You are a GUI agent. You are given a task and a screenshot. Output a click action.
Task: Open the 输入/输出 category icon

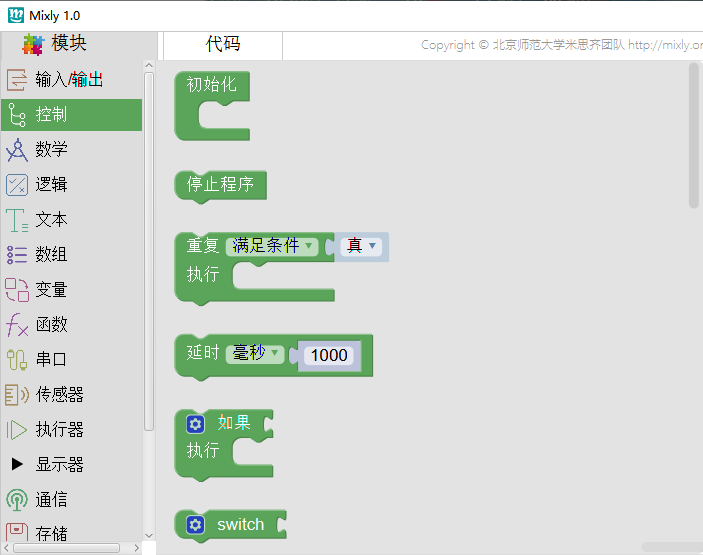click(x=17, y=80)
